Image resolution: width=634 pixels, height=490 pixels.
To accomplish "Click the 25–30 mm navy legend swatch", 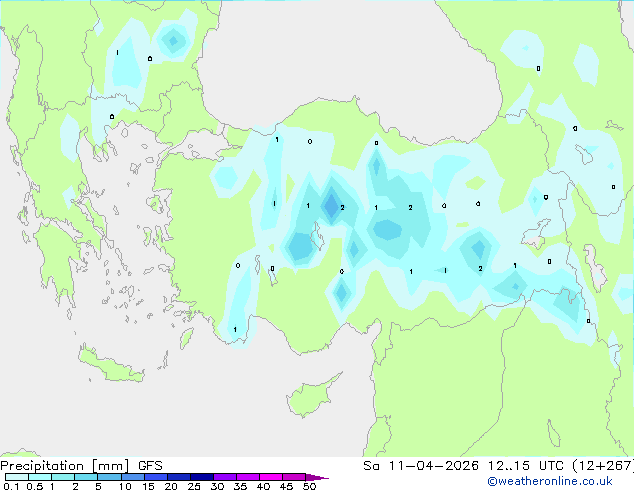I will 201,477.
